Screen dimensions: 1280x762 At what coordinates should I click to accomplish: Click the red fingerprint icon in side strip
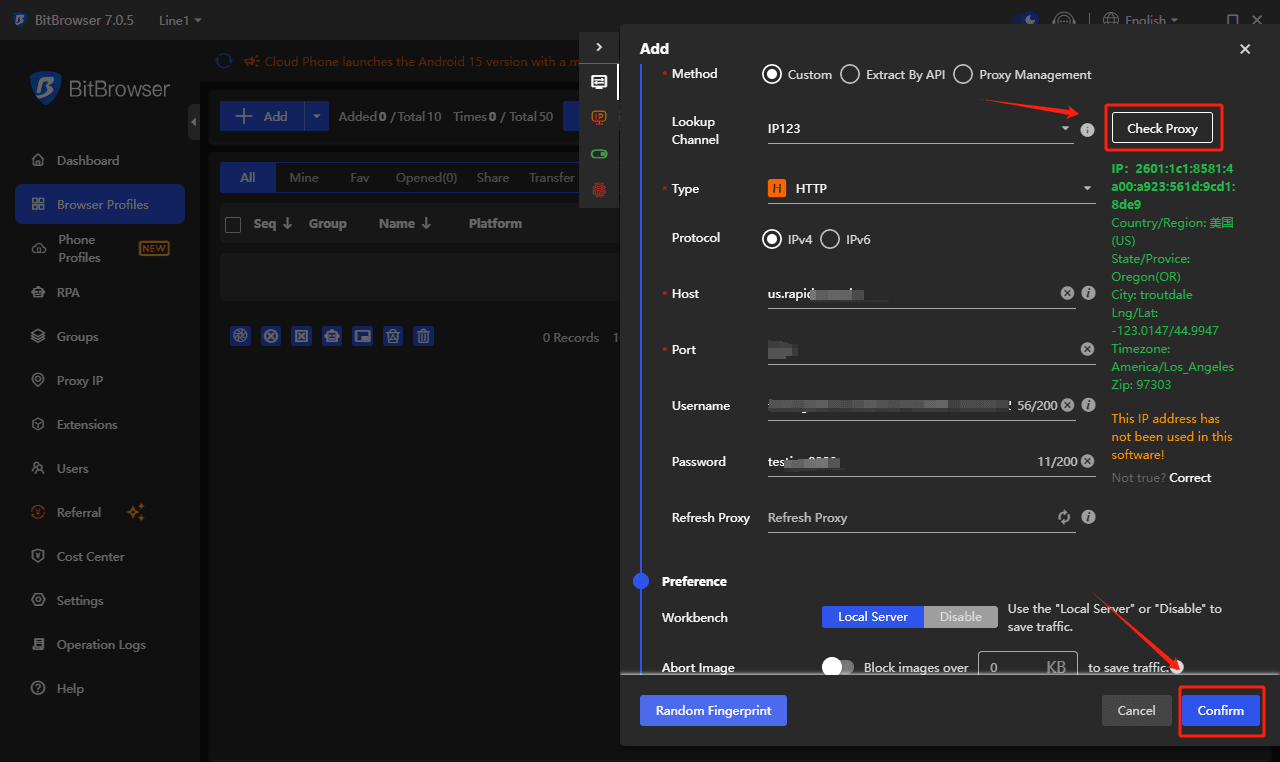click(x=599, y=189)
